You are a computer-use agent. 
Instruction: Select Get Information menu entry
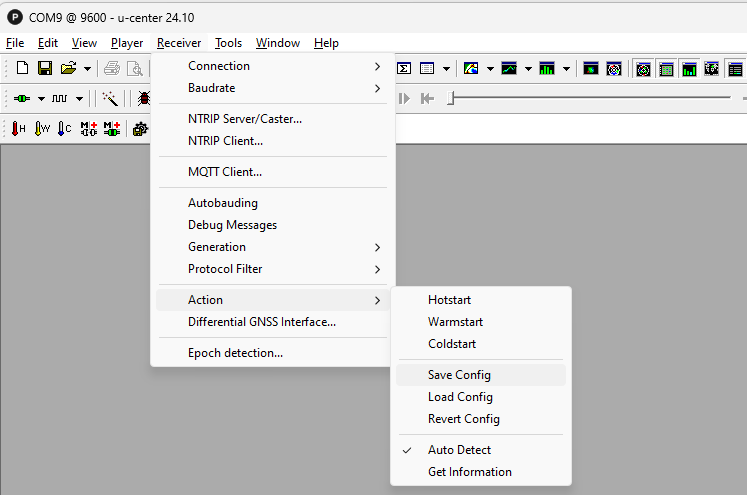click(x=481, y=472)
